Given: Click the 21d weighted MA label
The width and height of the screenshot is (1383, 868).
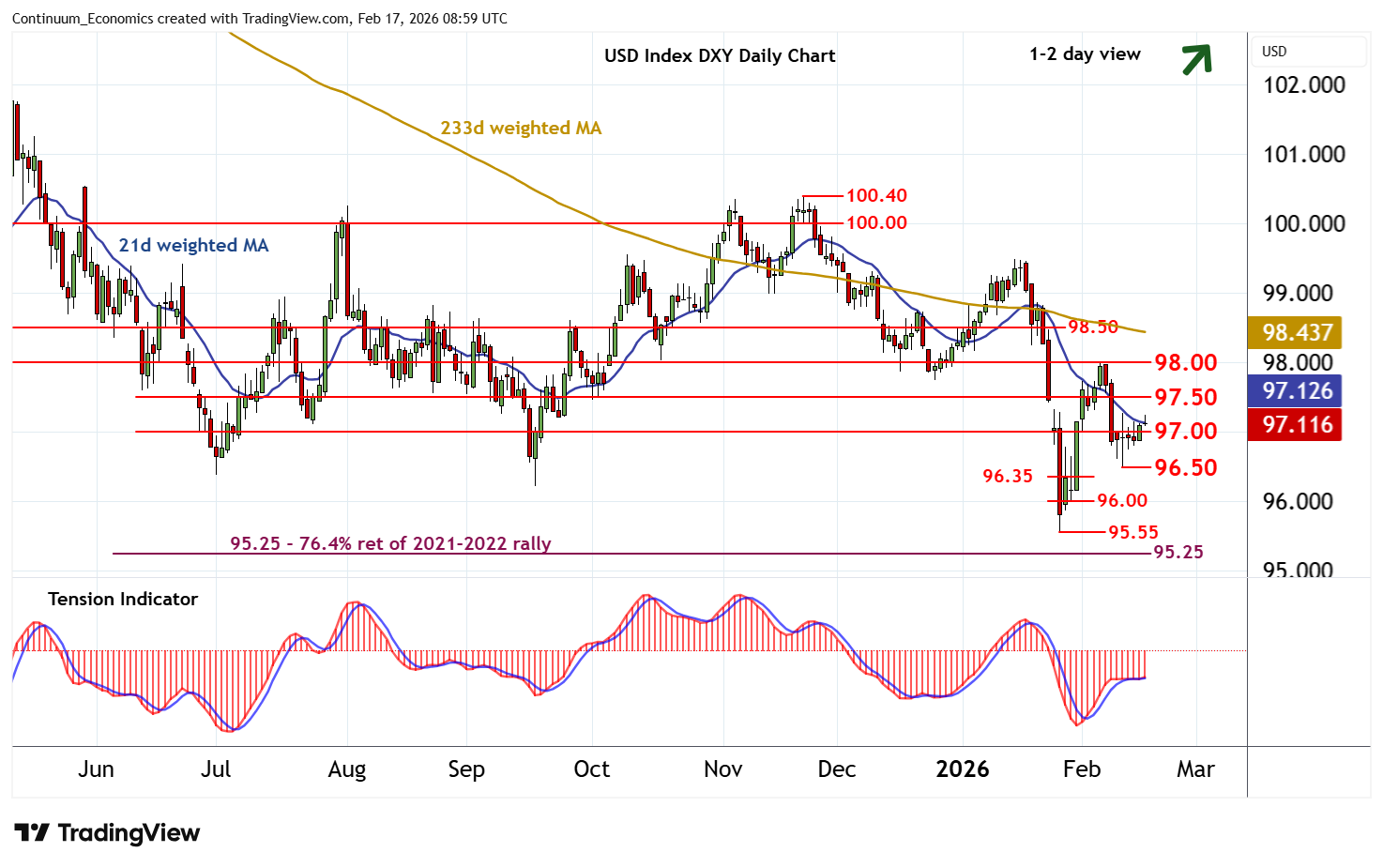Looking at the screenshot, I should pos(193,245).
